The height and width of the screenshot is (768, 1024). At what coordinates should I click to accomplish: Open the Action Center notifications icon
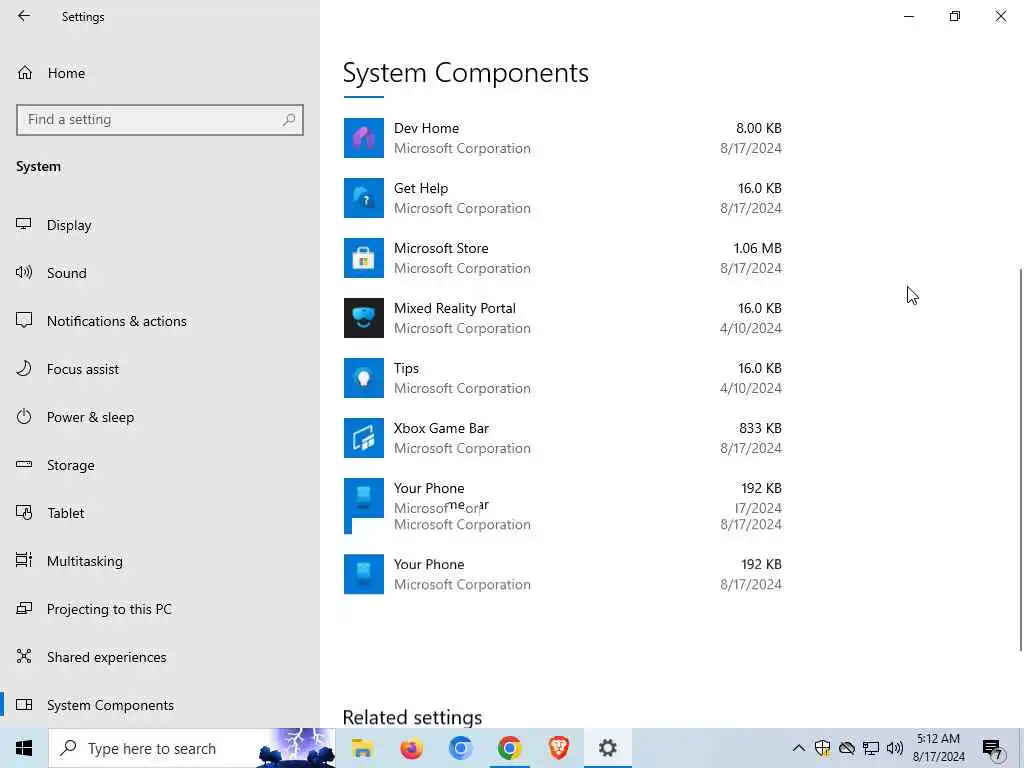[x=992, y=748]
